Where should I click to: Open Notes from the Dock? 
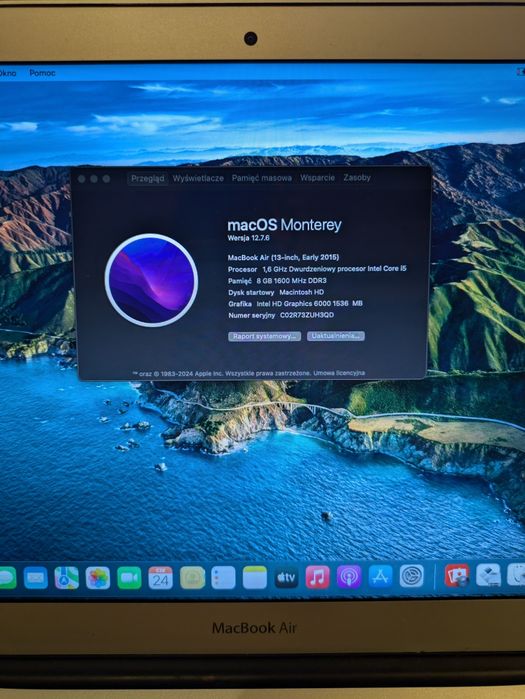(254, 578)
